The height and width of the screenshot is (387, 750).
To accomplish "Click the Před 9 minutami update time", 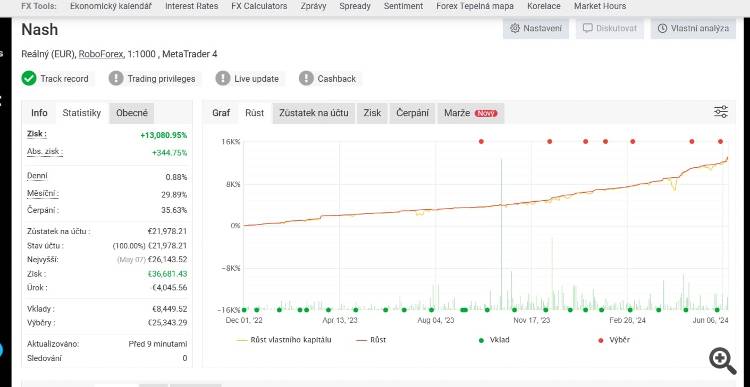I will click(158, 344).
